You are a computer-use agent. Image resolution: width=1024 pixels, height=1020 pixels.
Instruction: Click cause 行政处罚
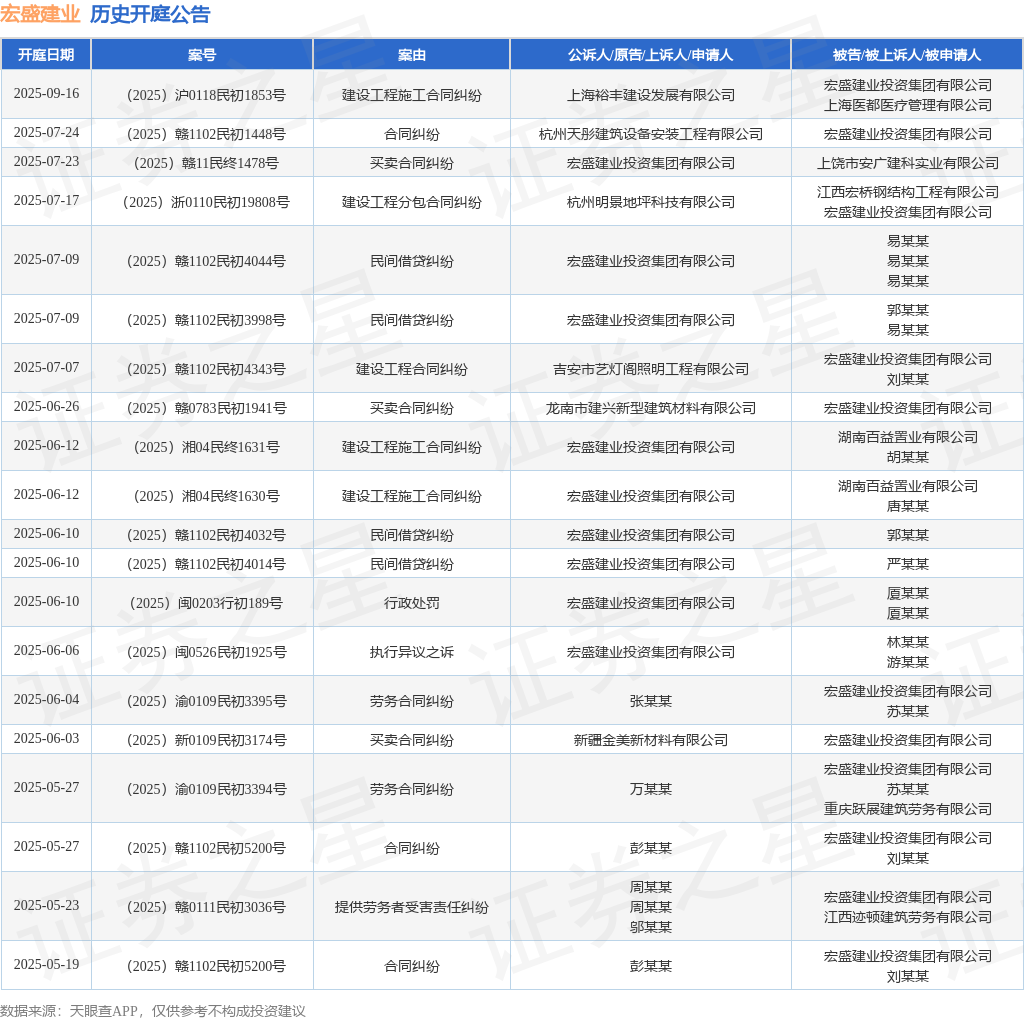coord(411,603)
